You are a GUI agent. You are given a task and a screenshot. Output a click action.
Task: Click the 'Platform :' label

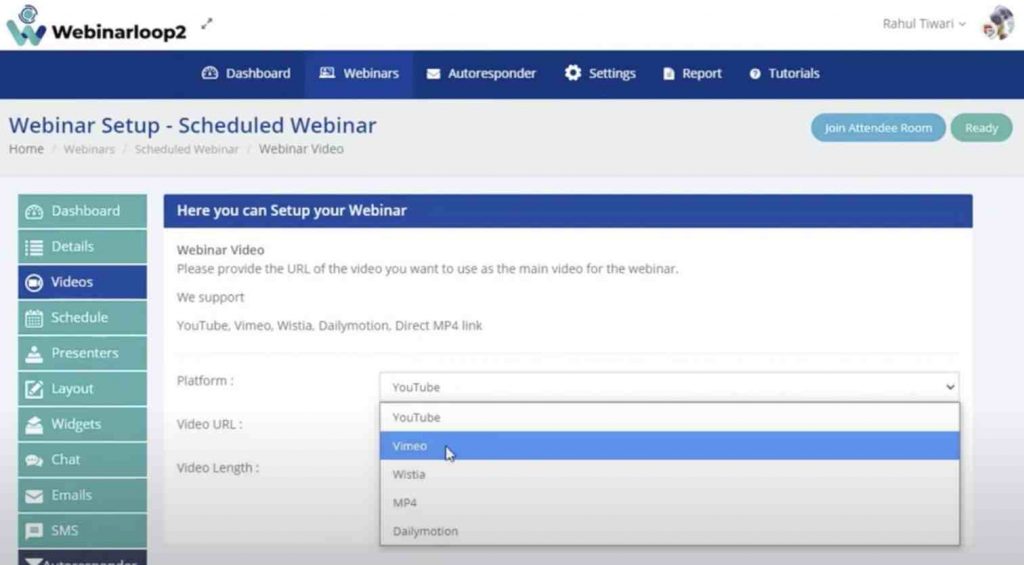(205, 380)
